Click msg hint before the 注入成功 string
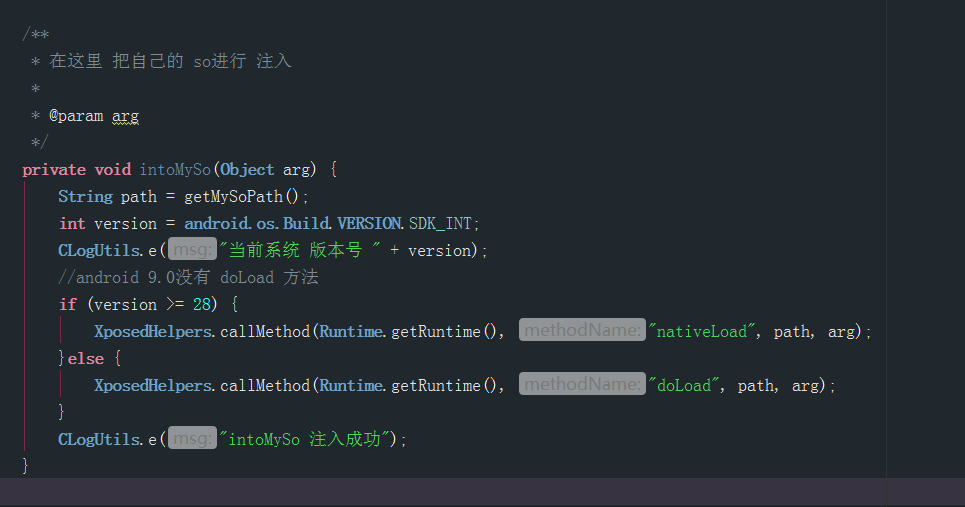The height and width of the screenshot is (507, 965). tap(192, 439)
